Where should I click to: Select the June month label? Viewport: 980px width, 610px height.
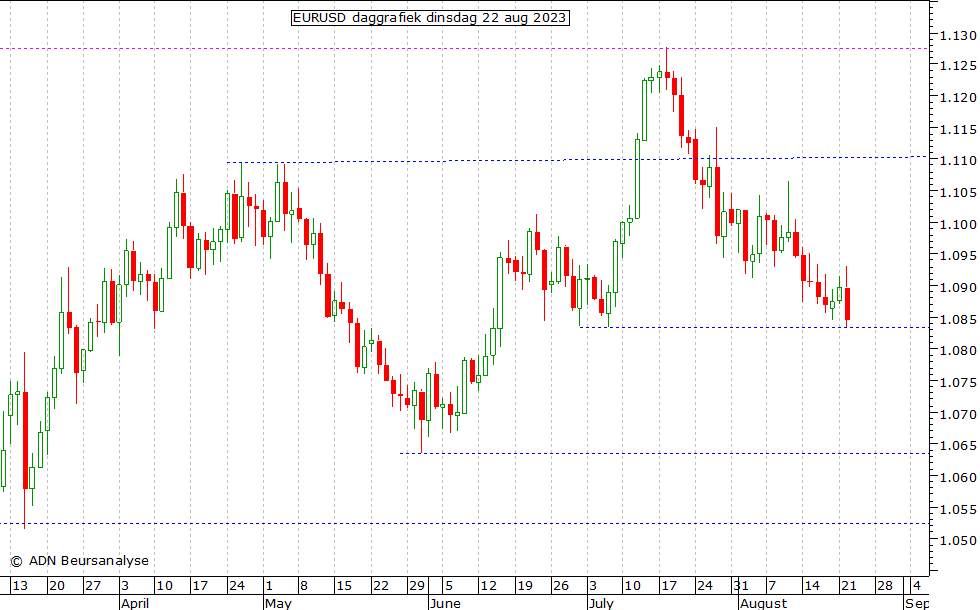coord(443,603)
